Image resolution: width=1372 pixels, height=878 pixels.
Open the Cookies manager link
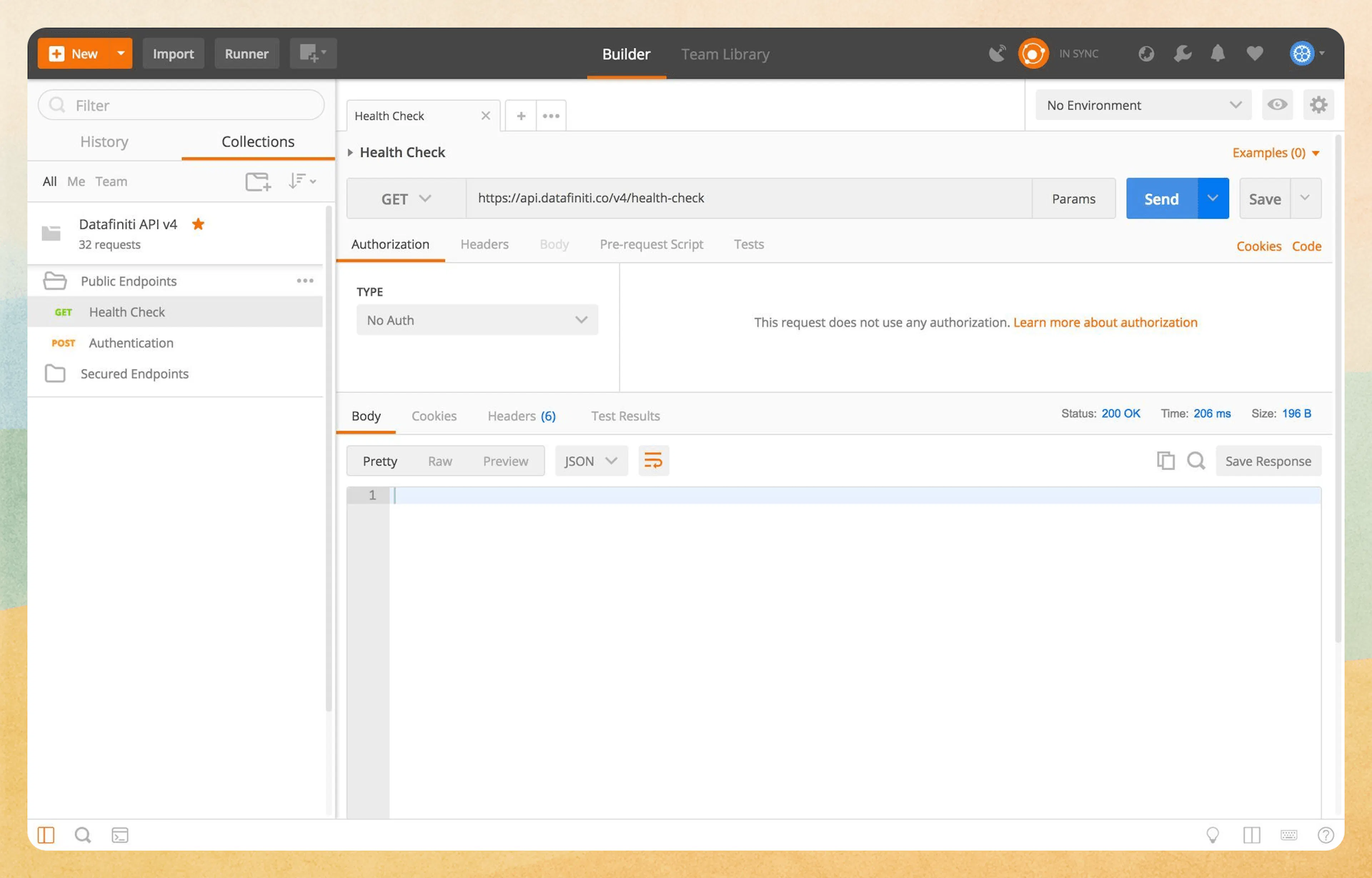coord(1258,246)
